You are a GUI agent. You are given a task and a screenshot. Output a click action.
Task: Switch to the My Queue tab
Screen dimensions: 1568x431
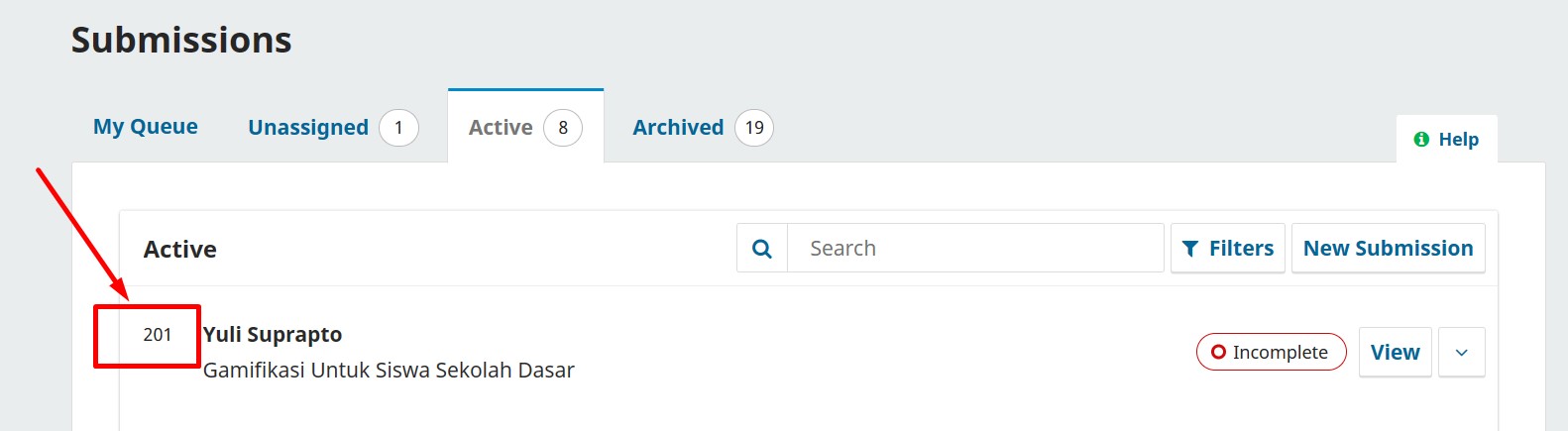pyautogui.click(x=146, y=127)
